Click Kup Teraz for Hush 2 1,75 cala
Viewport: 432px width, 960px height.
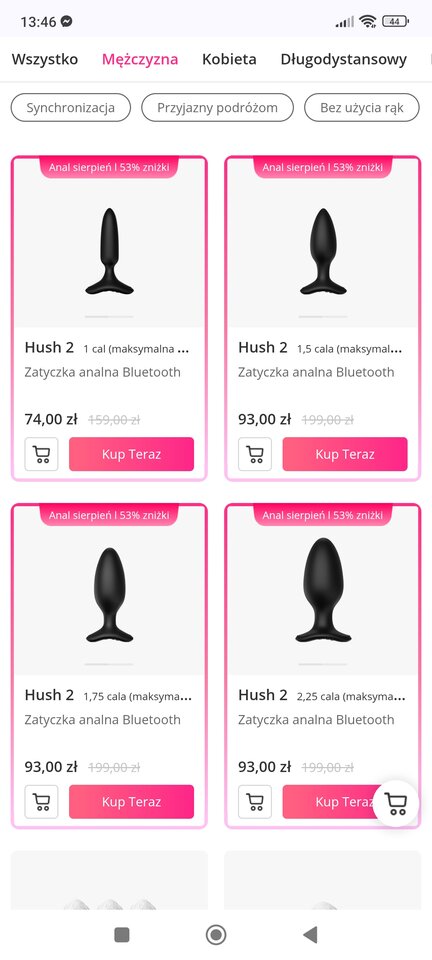[132, 802]
